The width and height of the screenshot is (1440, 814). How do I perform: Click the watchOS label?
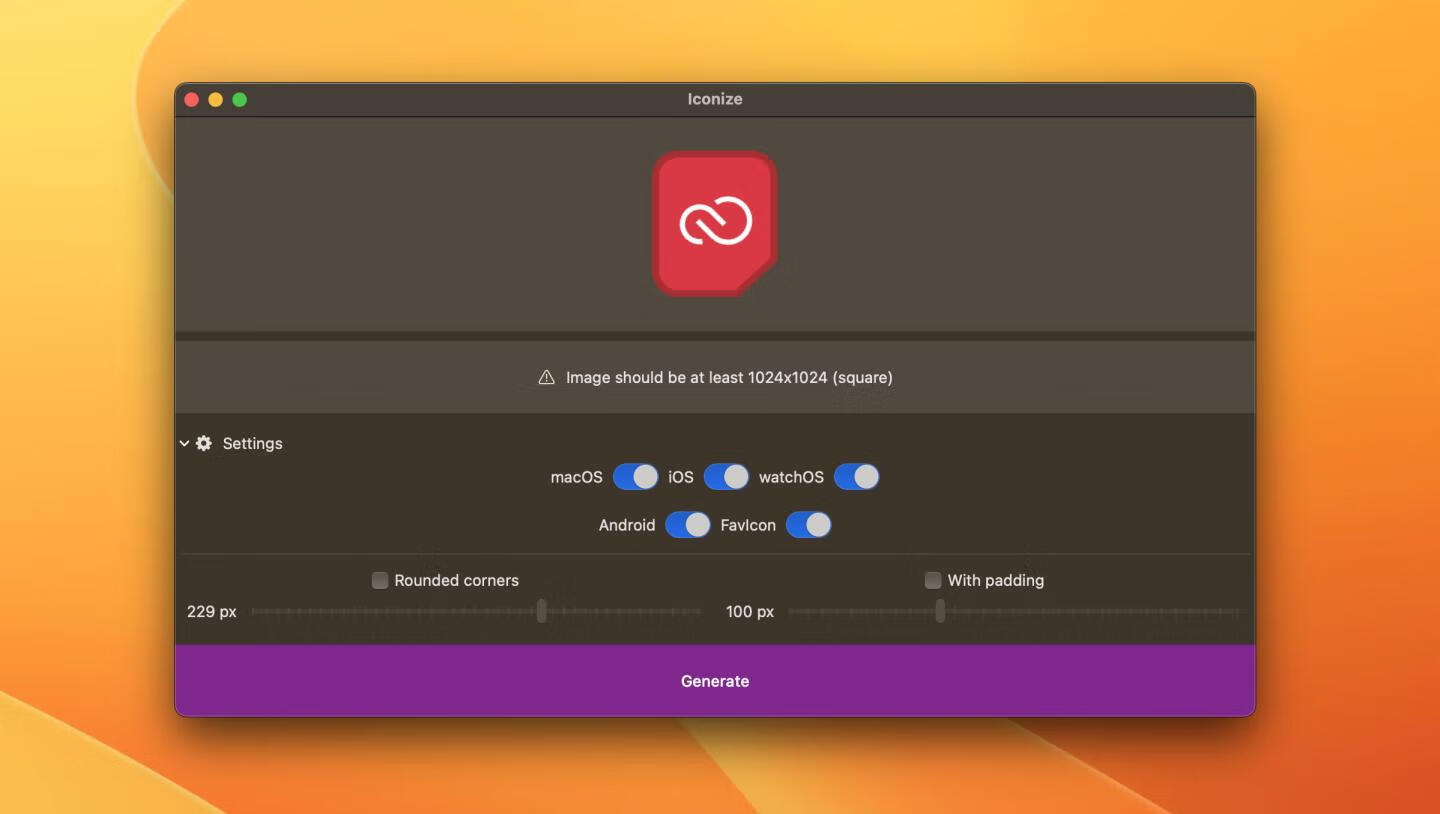791,477
